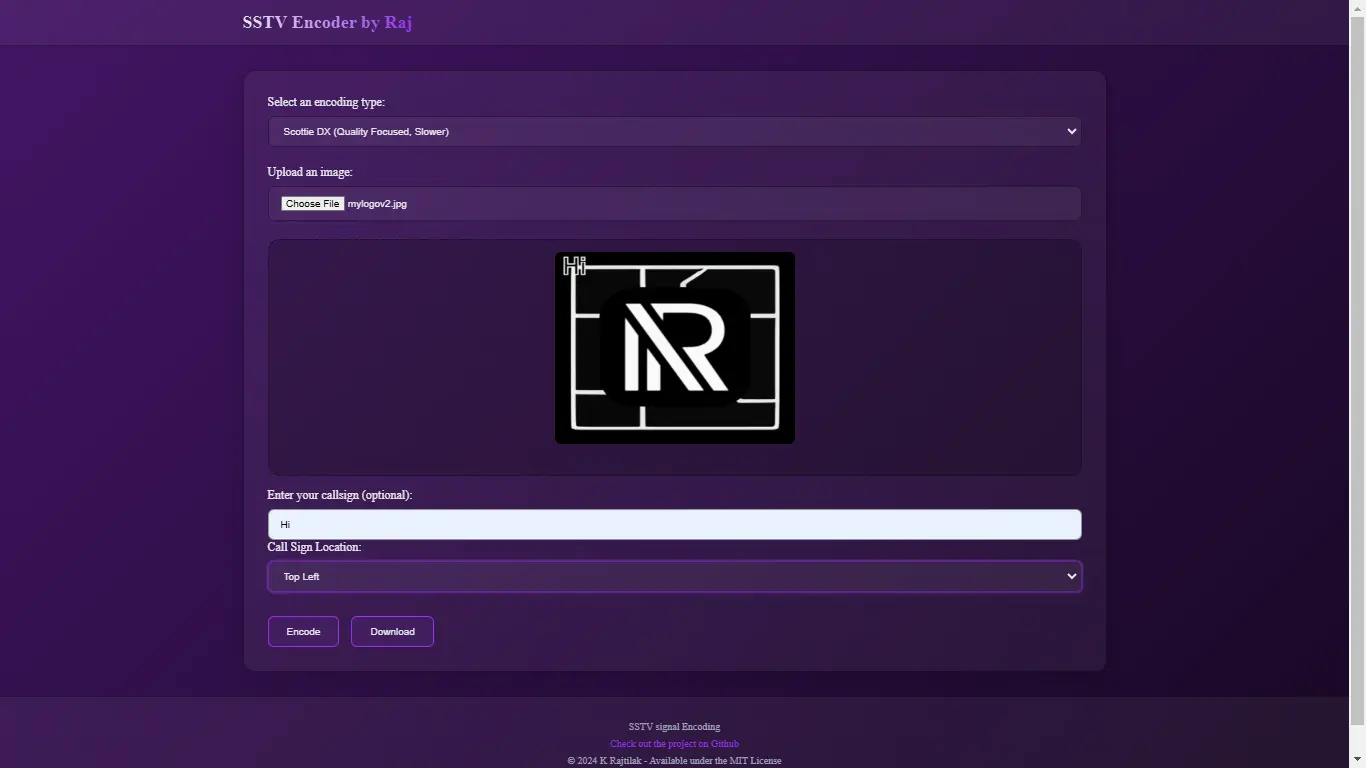Click the scrollbar down arrow
The image size is (1366, 768).
(1357, 760)
